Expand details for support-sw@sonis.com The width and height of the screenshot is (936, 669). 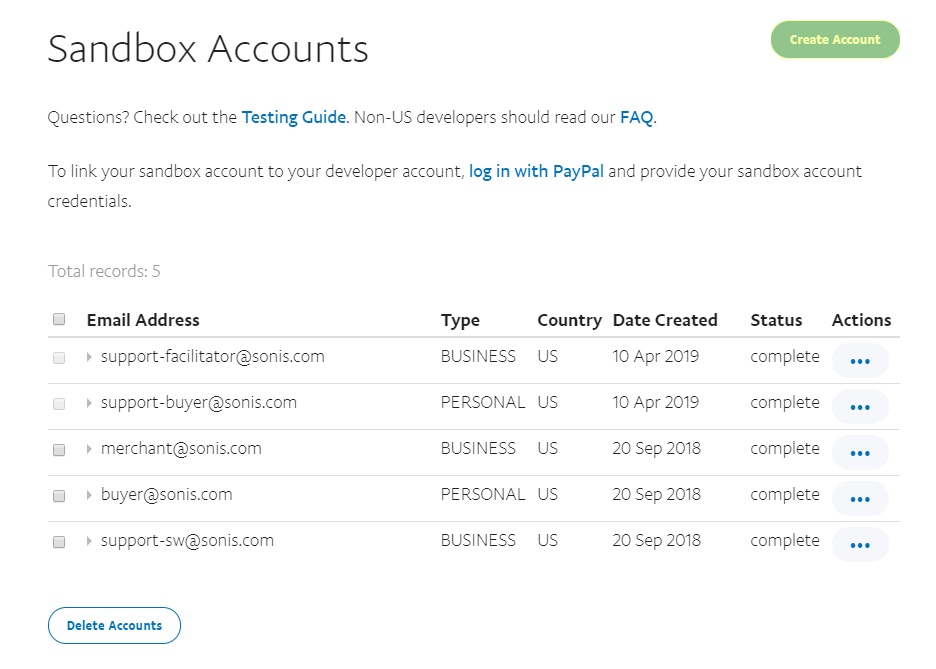click(87, 540)
